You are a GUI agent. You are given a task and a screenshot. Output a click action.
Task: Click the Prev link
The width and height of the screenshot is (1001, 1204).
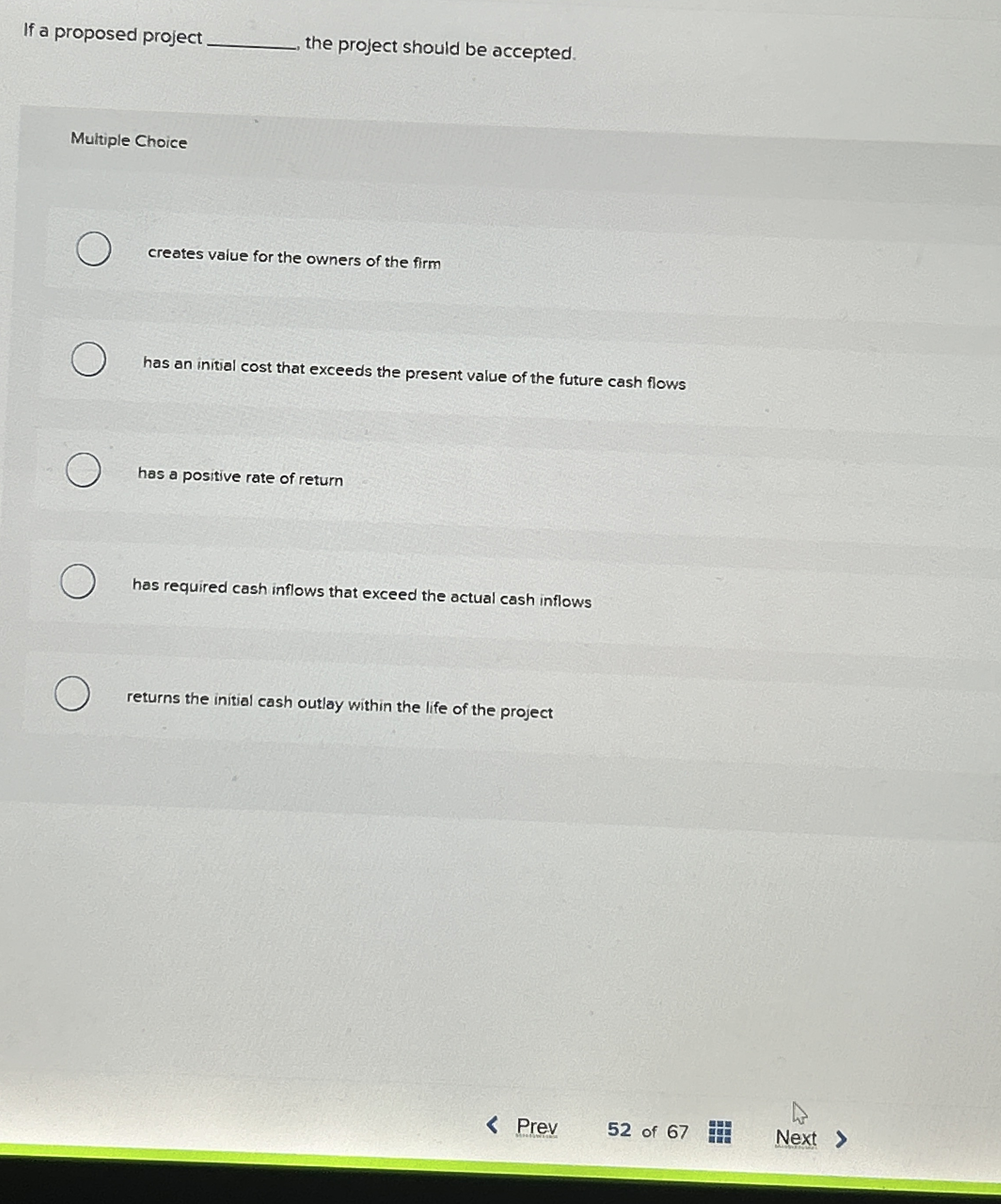click(537, 1125)
